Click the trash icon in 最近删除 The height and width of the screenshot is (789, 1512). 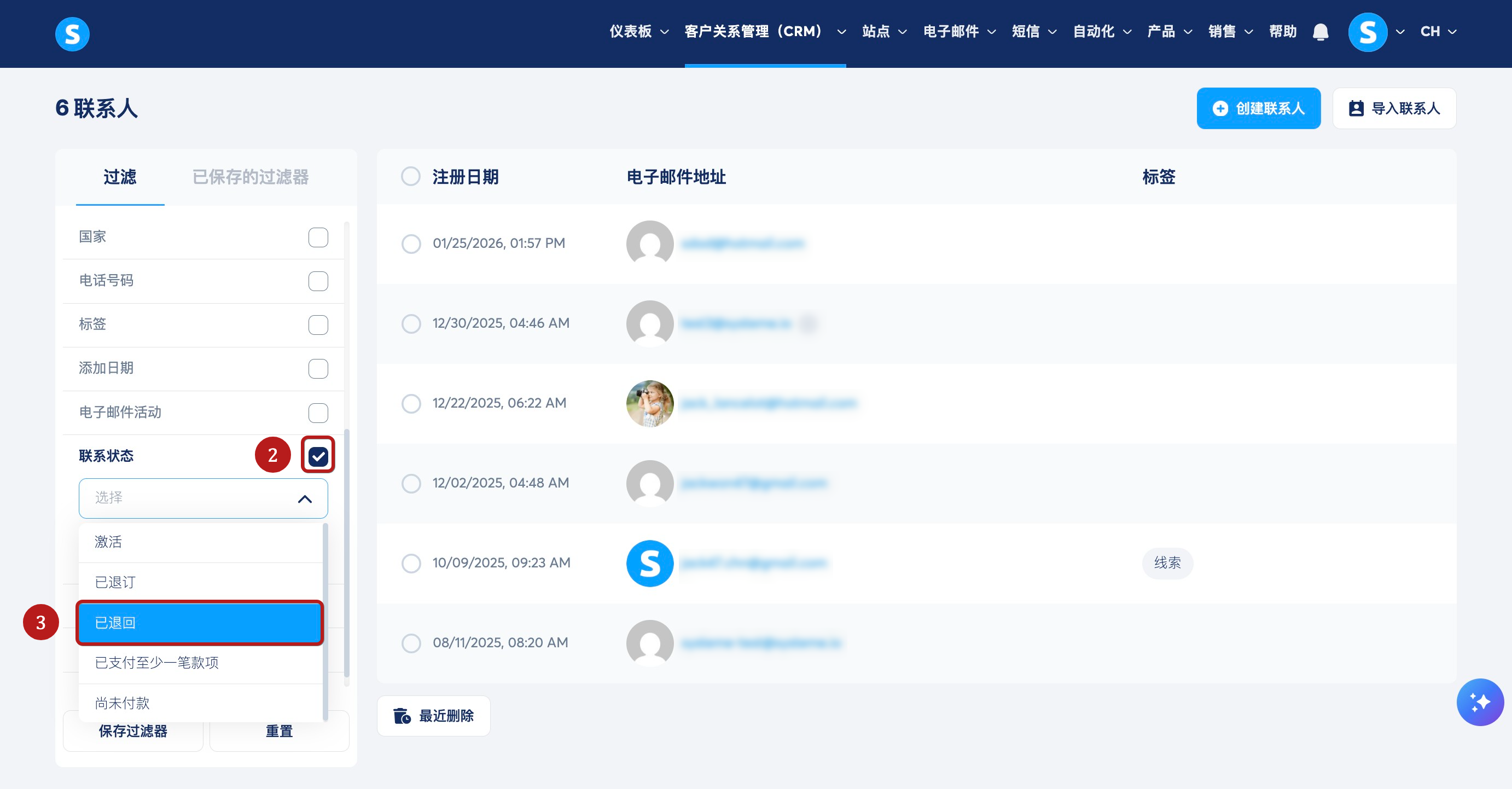coord(402,716)
